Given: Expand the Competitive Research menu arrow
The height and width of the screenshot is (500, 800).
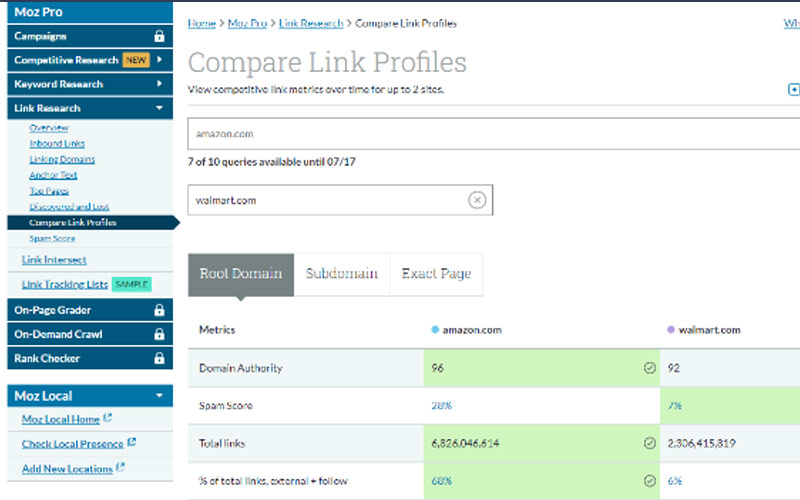Looking at the screenshot, I should click(160, 60).
